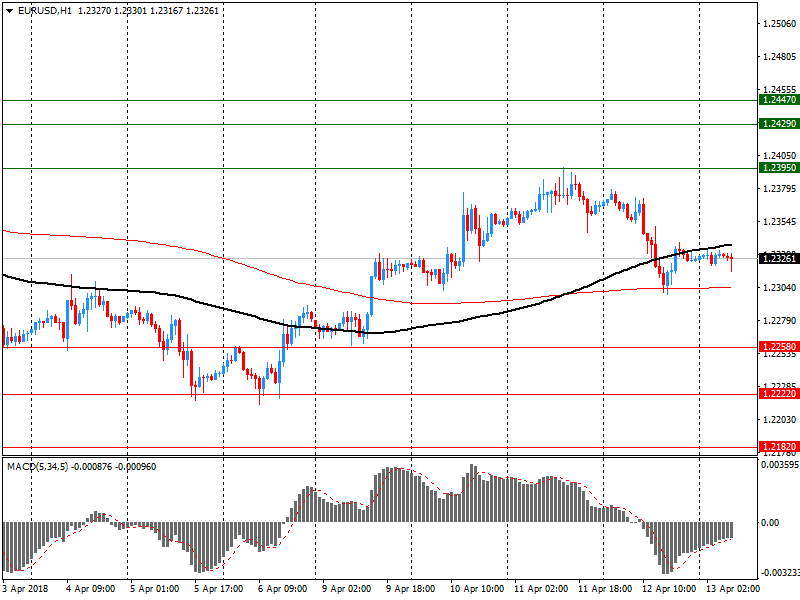
Task: Click the MACD(5,34,5) indicator label
Action: coord(37,467)
